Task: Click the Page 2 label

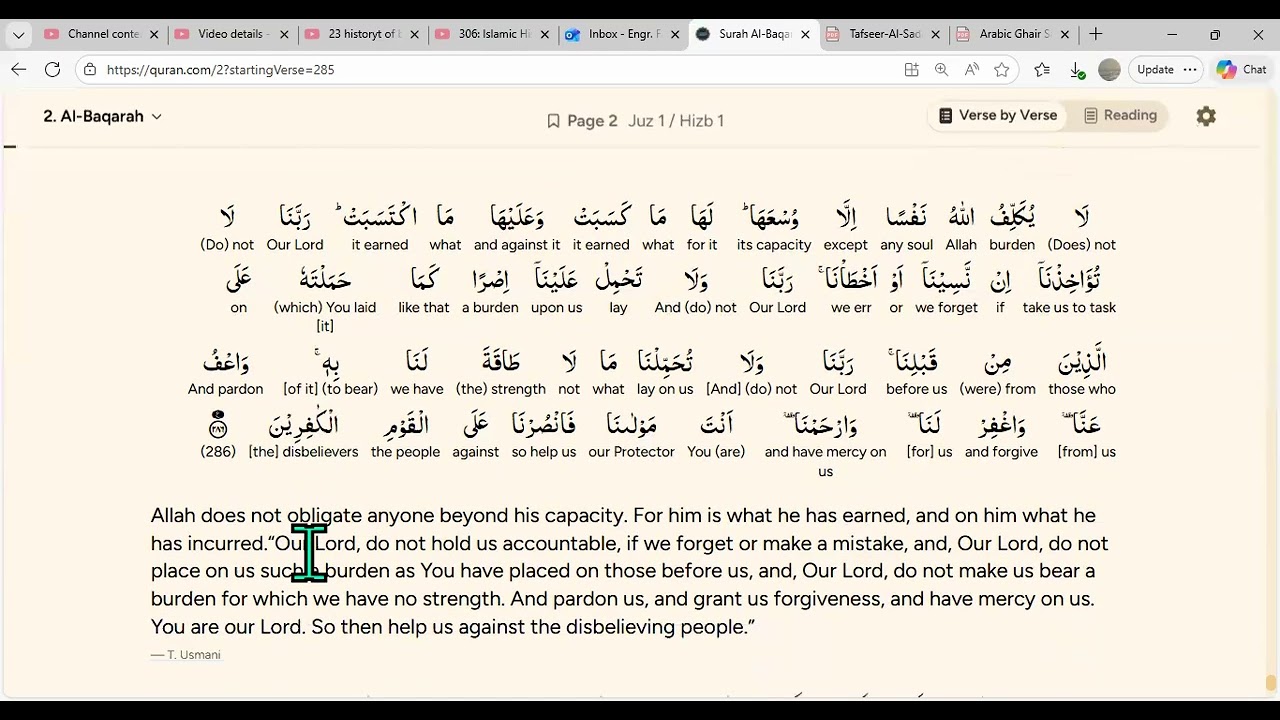Action: (x=592, y=121)
